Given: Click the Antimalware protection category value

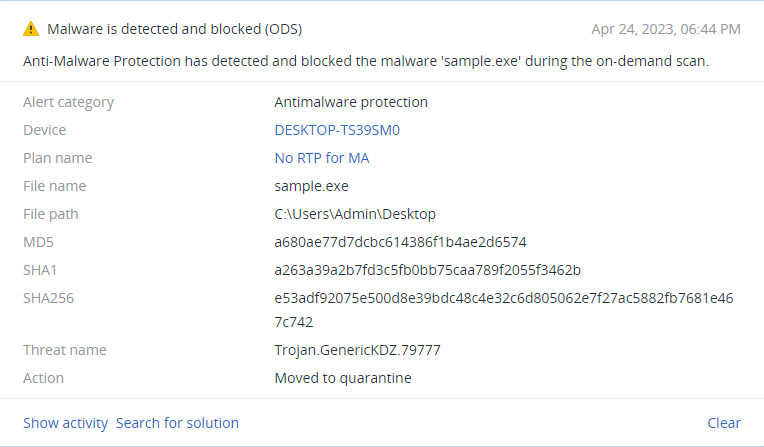Looking at the screenshot, I should click(x=351, y=102).
